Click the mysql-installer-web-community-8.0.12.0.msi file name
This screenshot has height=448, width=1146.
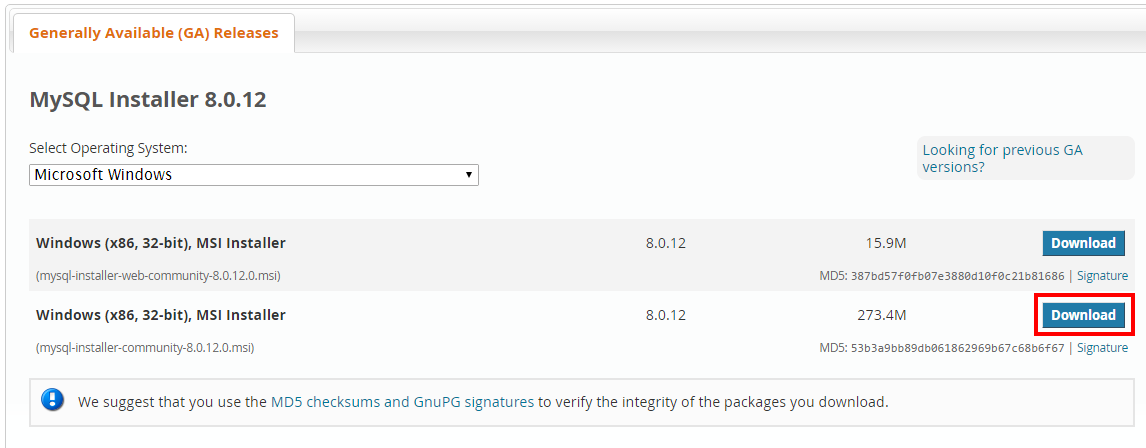coord(158,276)
